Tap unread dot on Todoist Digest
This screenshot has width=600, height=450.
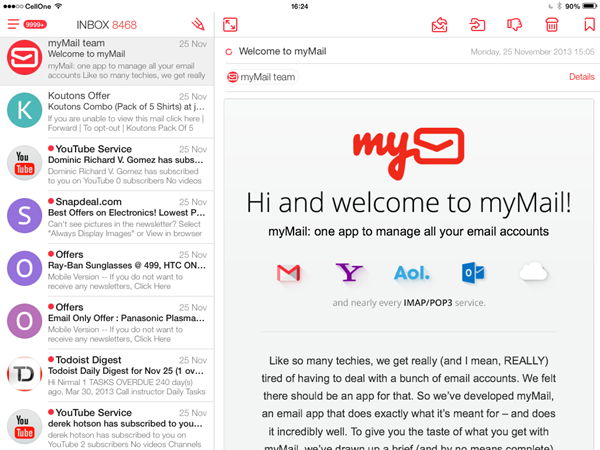[51, 359]
